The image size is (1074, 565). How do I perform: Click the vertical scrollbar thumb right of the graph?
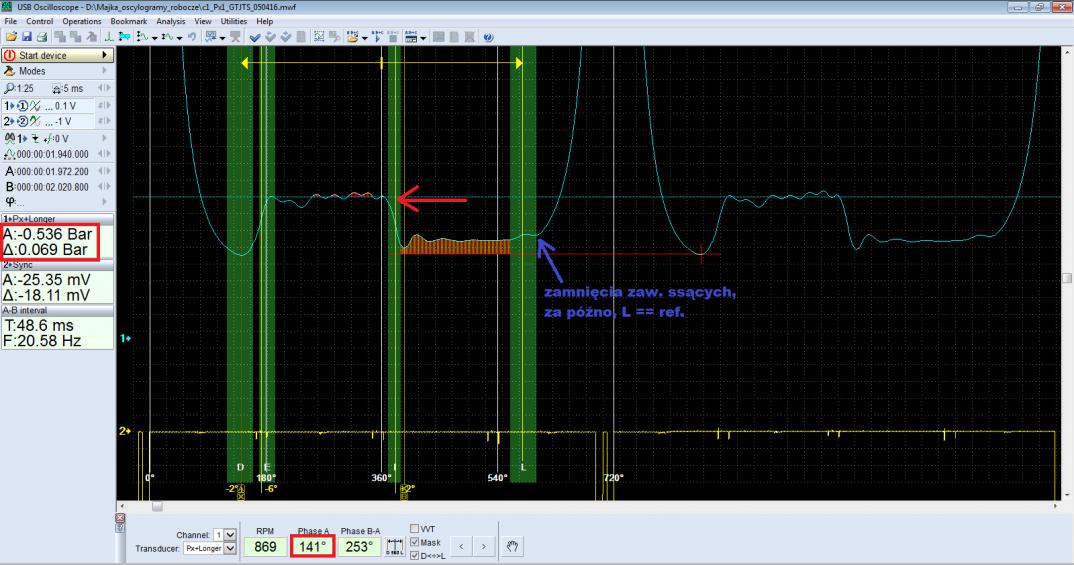[1067, 278]
